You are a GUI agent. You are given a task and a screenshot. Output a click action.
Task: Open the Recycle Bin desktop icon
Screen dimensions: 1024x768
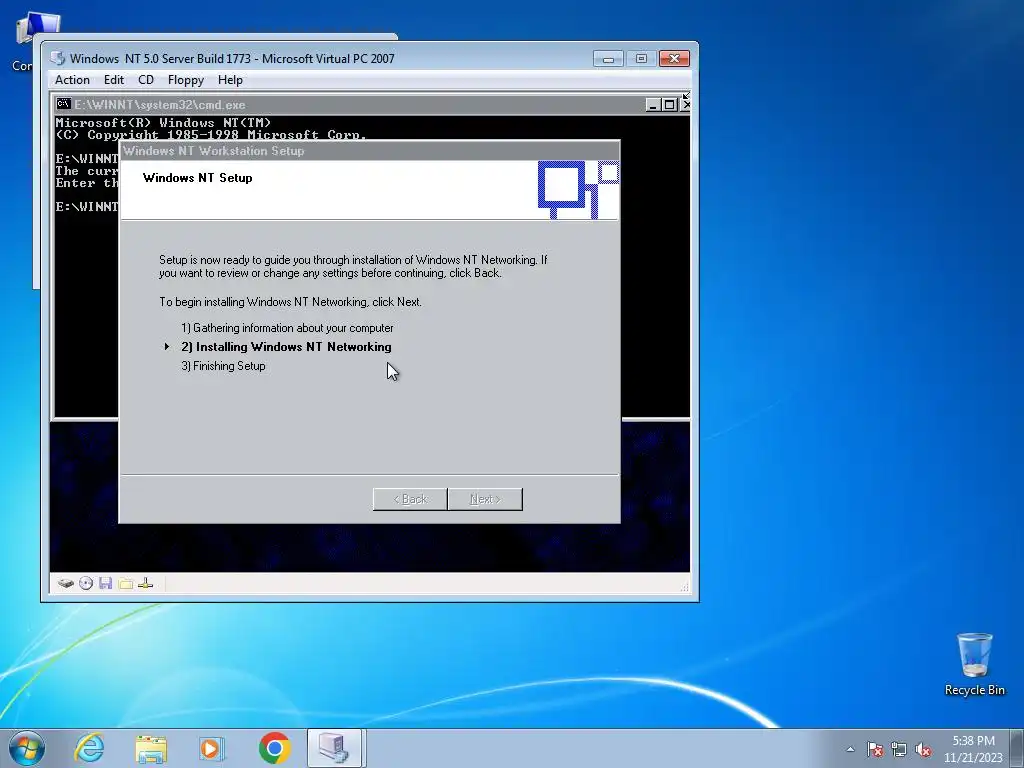click(x=974, y=663)
